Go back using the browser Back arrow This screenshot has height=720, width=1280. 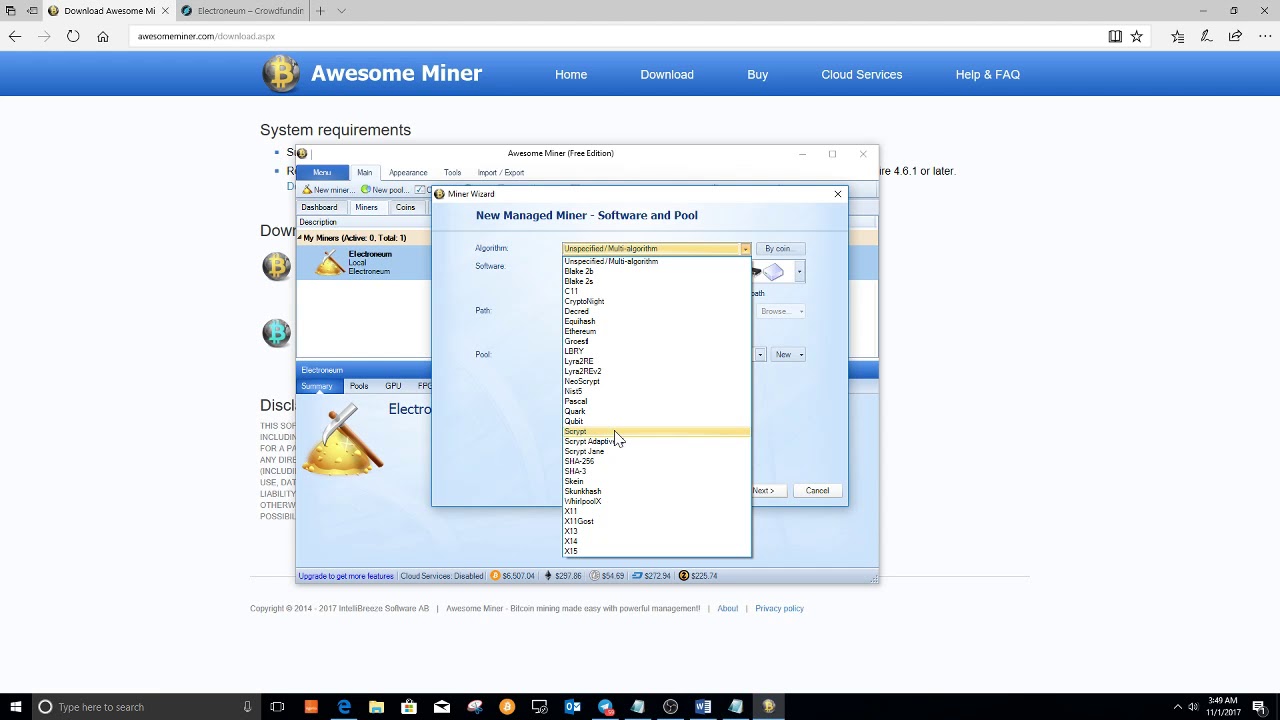coord(15,36)
